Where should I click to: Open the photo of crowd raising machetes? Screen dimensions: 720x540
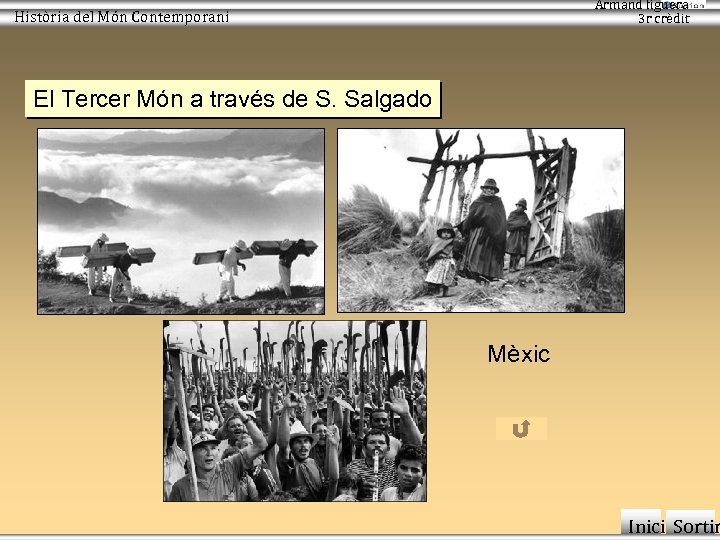[295, 411]
